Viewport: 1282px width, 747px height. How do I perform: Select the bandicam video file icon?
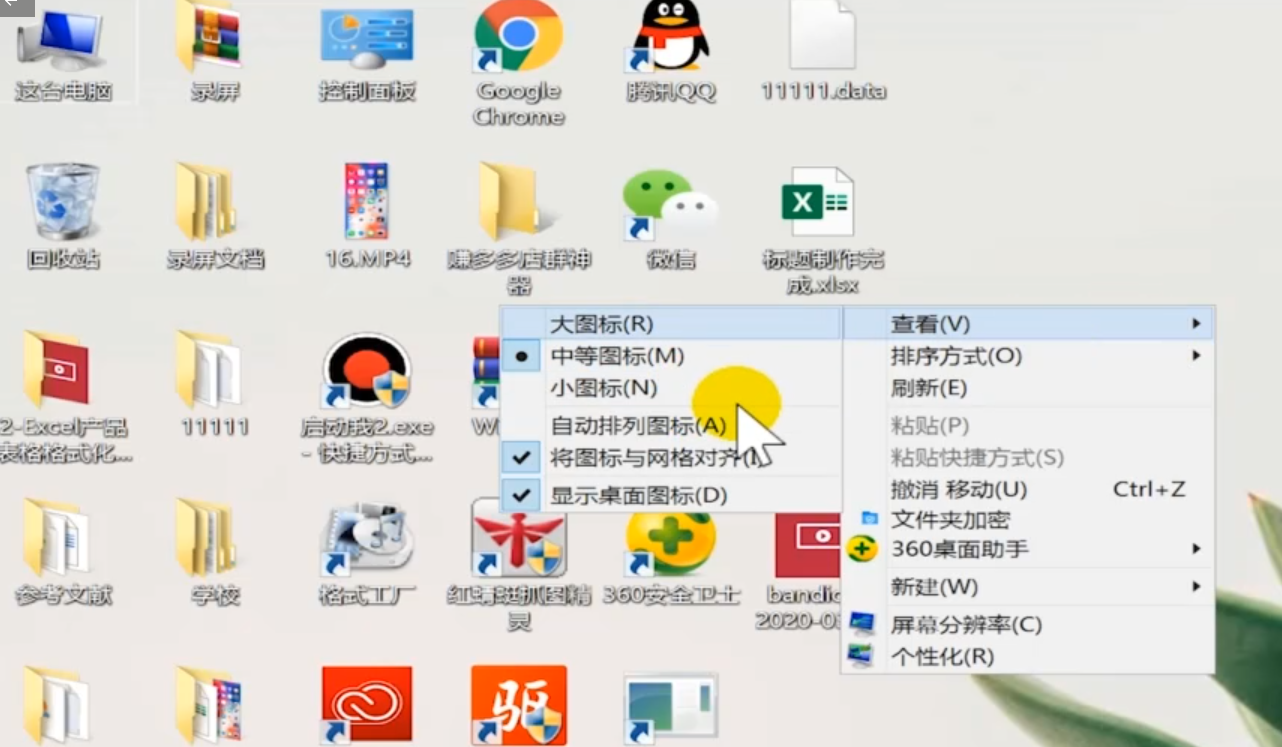(806, 545)
